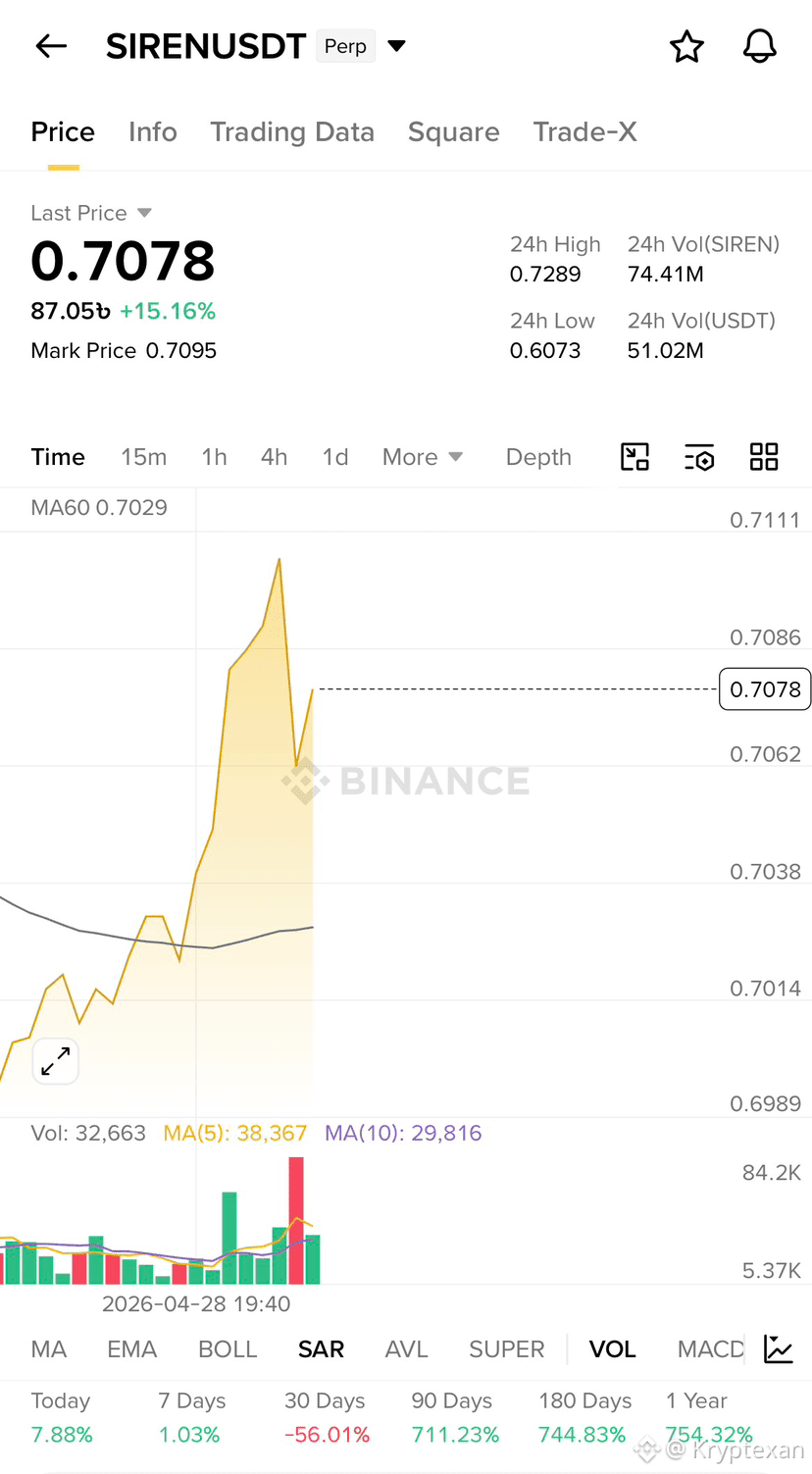Tap 24h Vol(USDT) 51.02M
Image resolution: width=812 pixels, height=1474 pixels.
pyautogui.click(x=666, y=351)
